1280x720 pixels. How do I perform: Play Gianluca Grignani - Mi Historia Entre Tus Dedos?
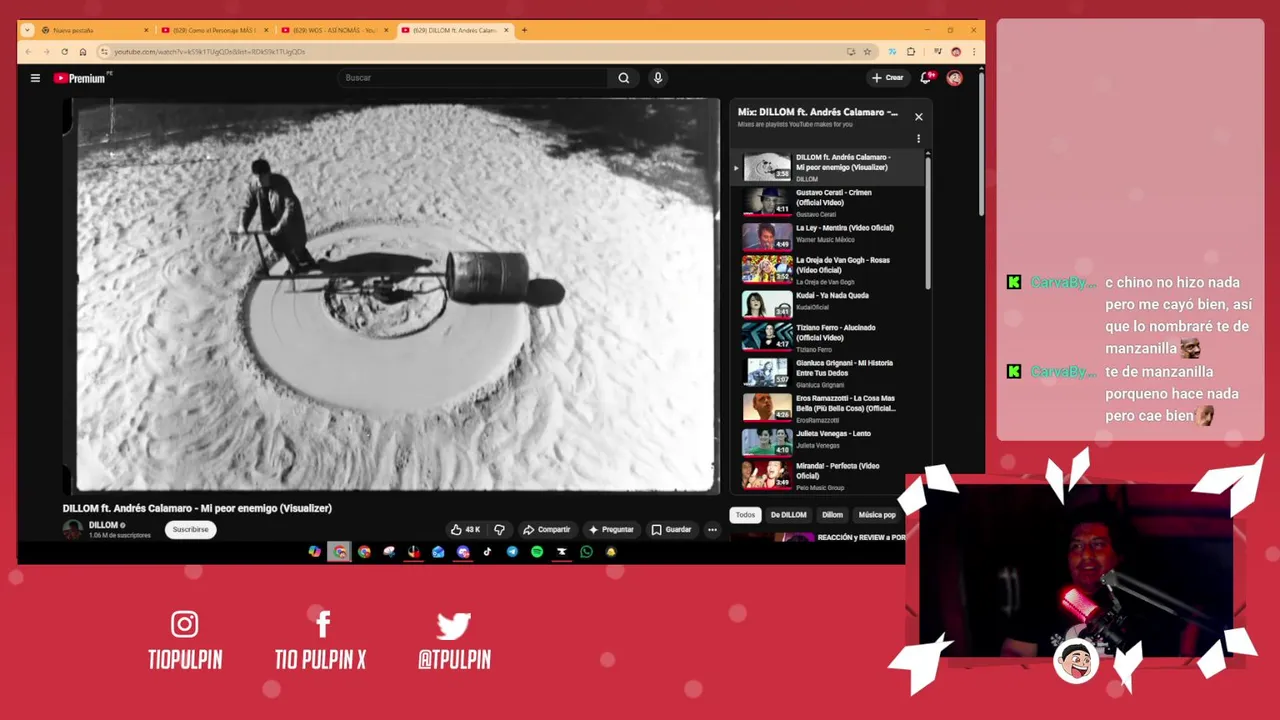tap(830, 373)
